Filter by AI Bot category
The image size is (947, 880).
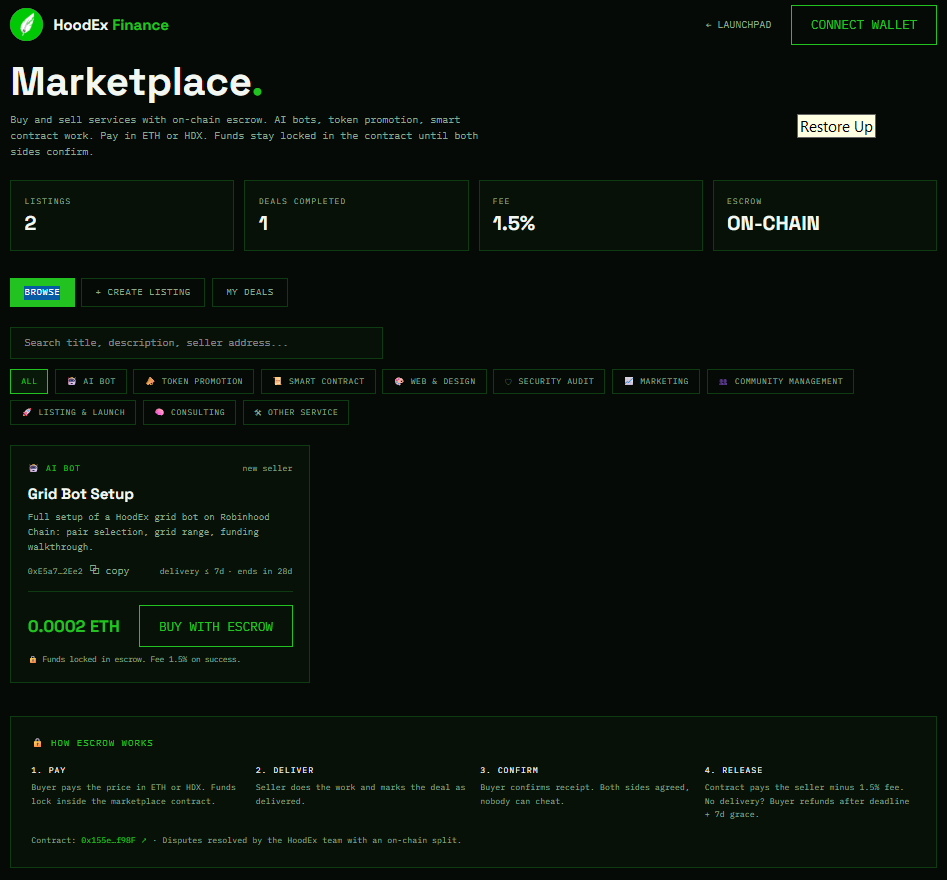click(91, 382)
